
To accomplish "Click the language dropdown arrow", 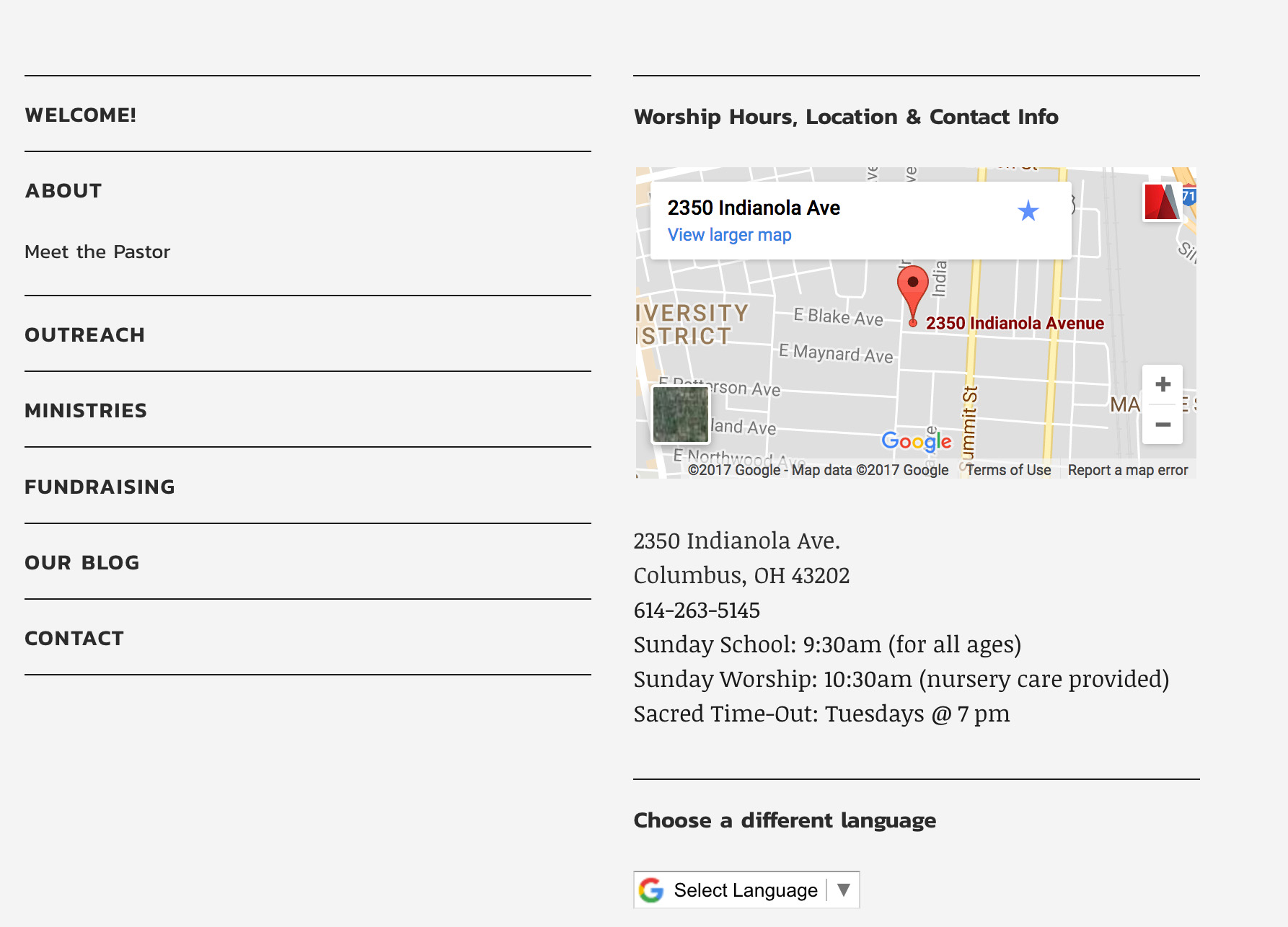I will coord(843,890).
